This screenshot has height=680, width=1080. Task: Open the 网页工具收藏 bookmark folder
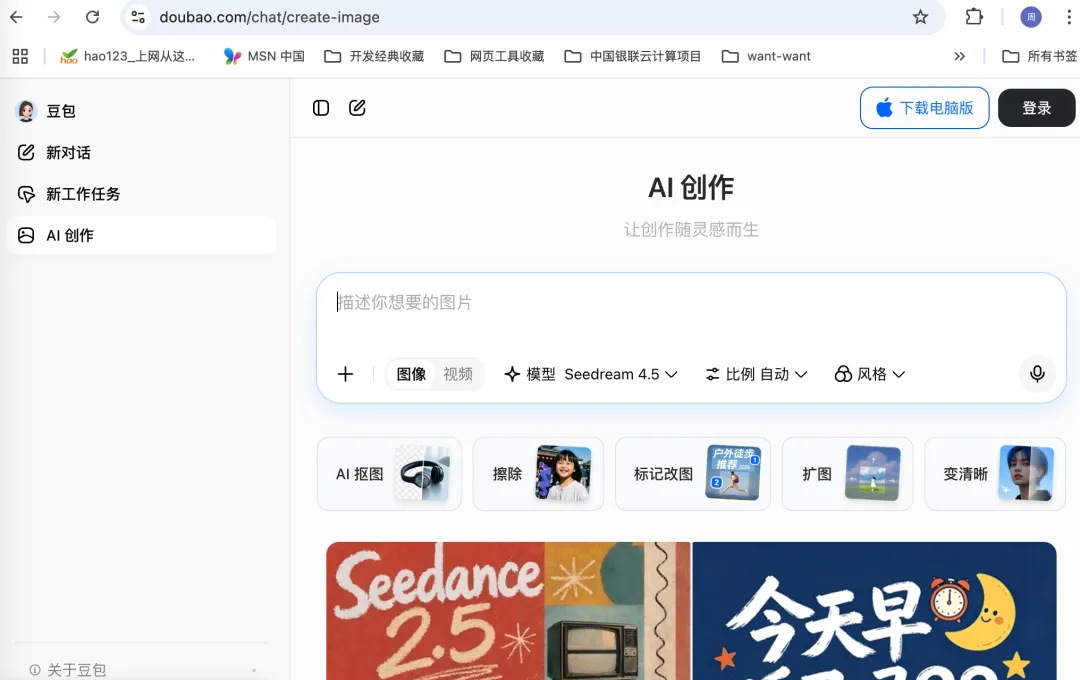click(x=495, y=56)
